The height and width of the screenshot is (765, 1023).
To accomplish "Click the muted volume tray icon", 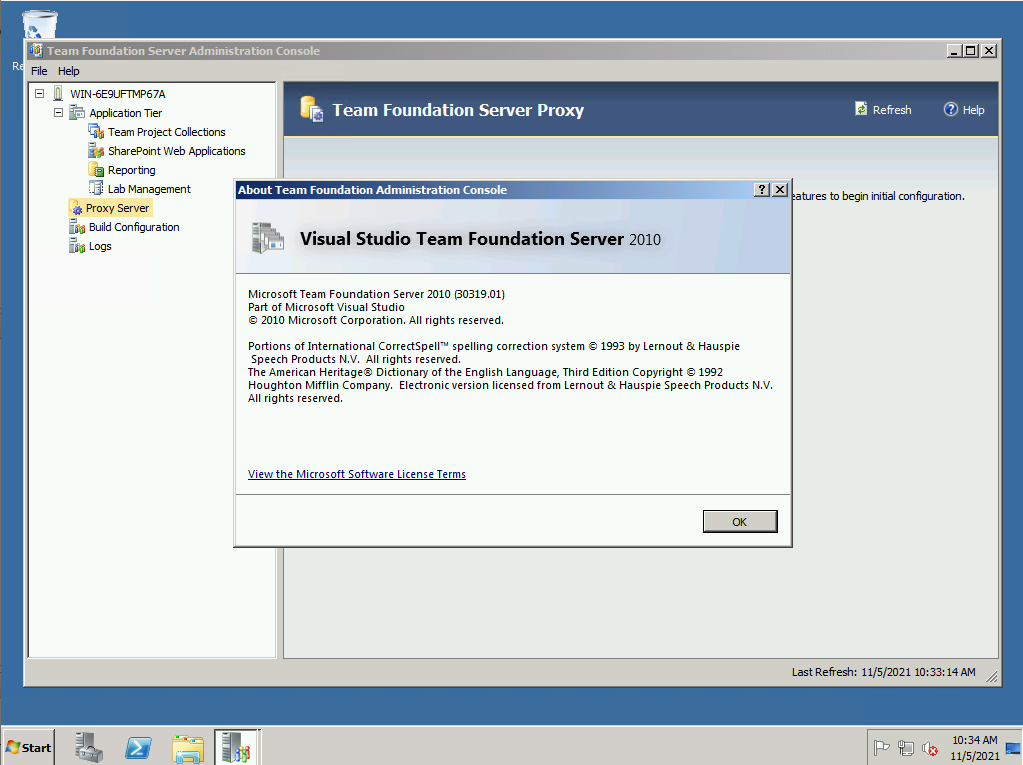I will coord(930,748).
